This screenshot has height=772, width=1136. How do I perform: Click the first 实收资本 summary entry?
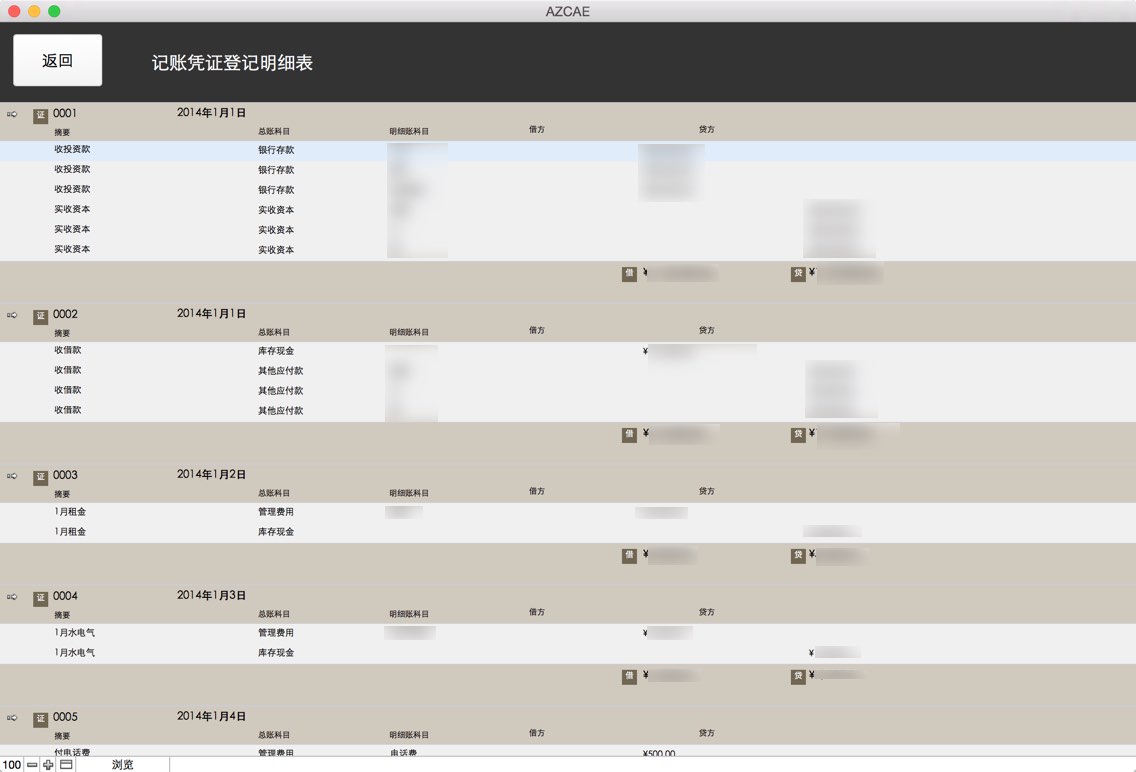72,209
